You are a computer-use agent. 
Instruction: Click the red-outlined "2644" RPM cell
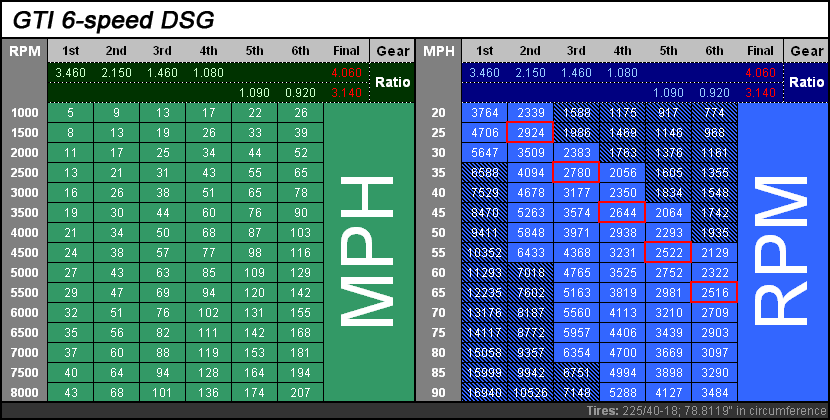pos(622,212)
